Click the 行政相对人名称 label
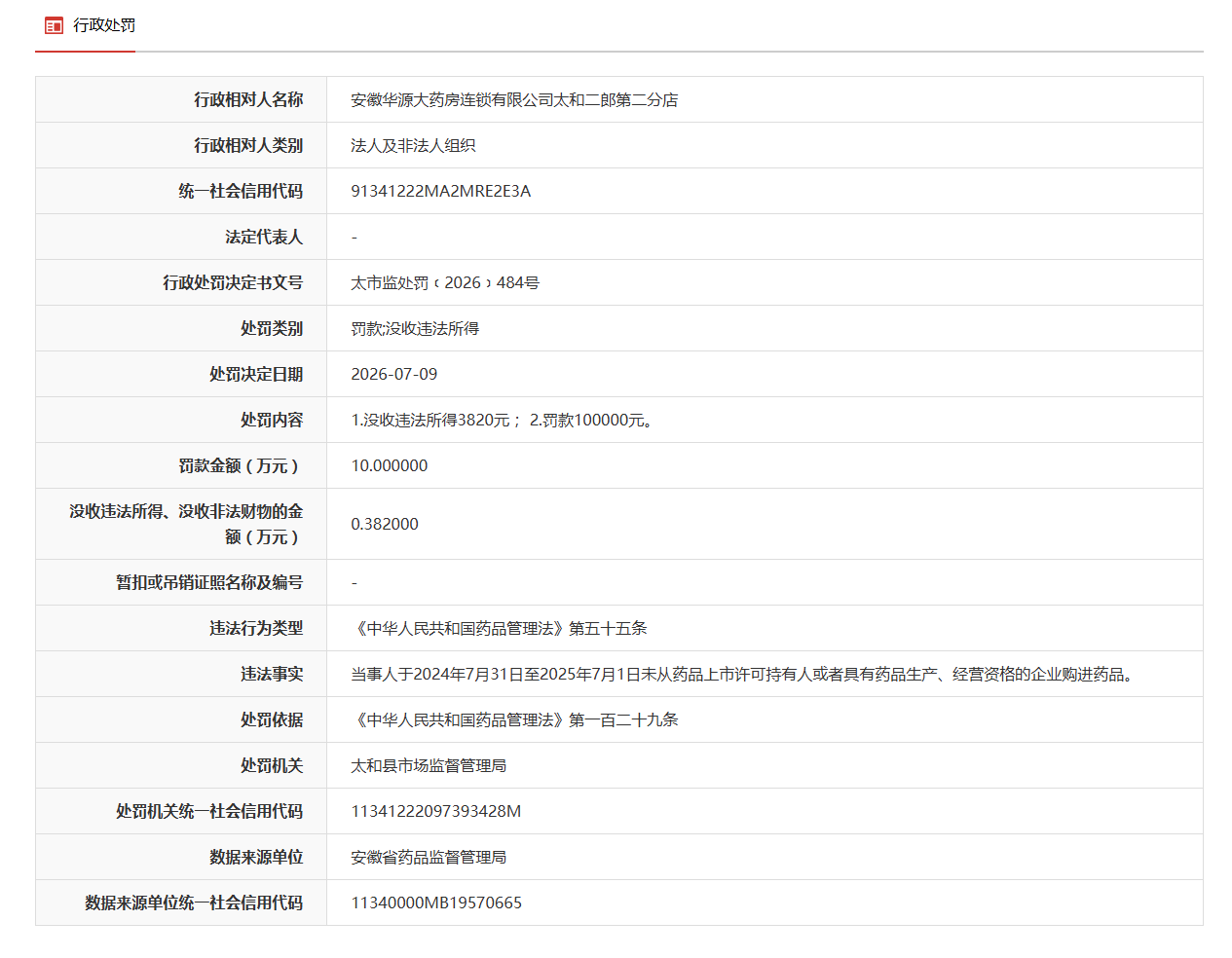Screen dimensions: 1232x958 point(248,99)
